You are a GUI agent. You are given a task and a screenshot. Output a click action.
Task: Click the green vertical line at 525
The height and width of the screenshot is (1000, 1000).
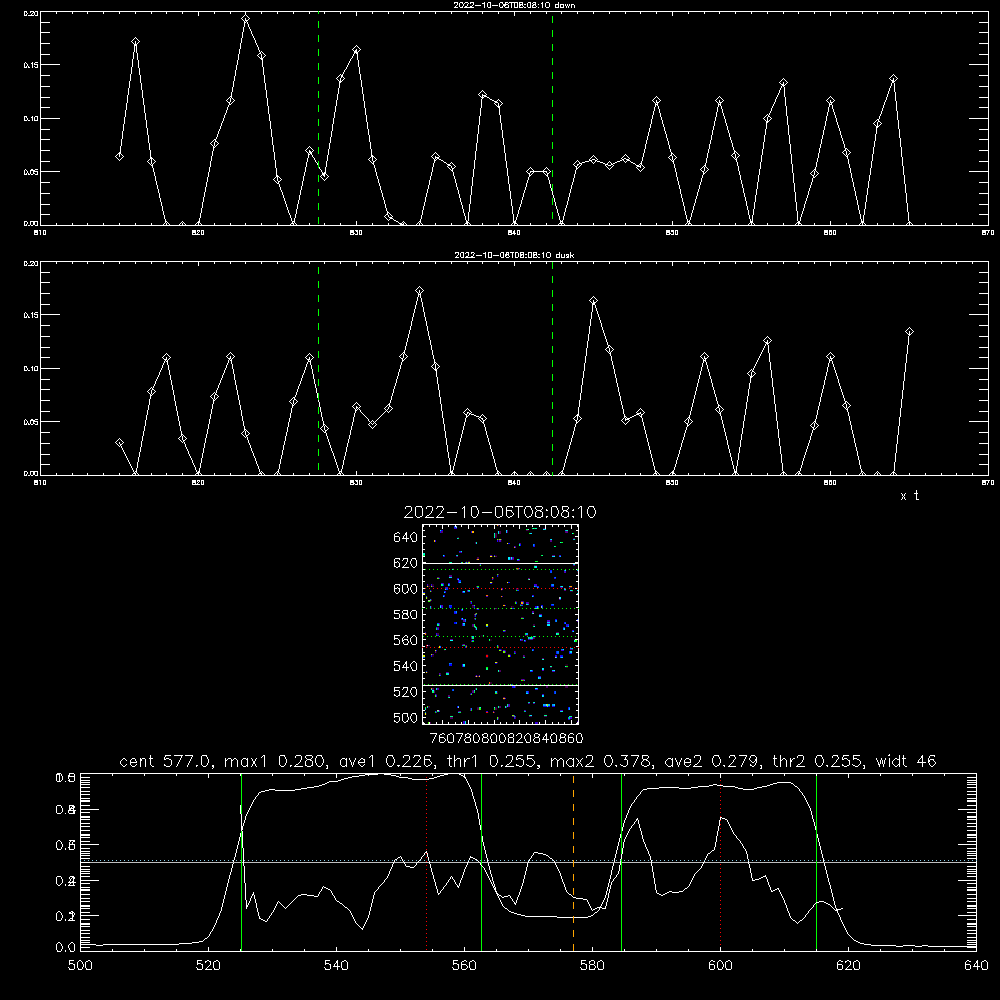click(x=241, y=861)
